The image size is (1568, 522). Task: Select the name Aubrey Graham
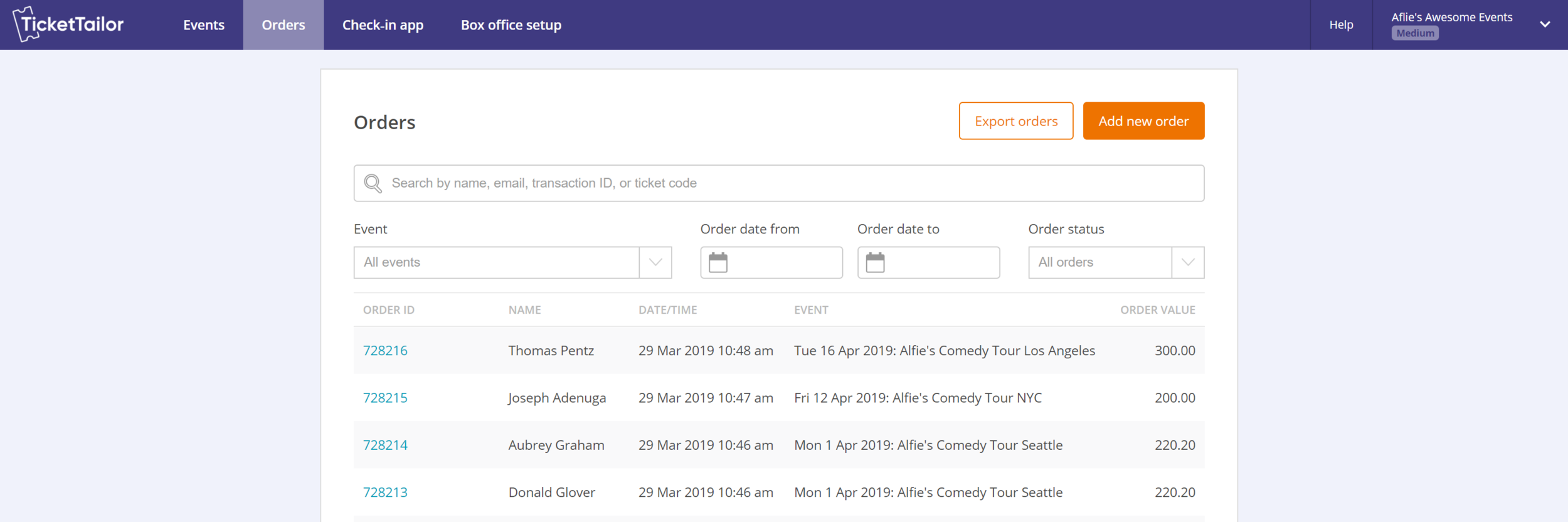[556, 445]
